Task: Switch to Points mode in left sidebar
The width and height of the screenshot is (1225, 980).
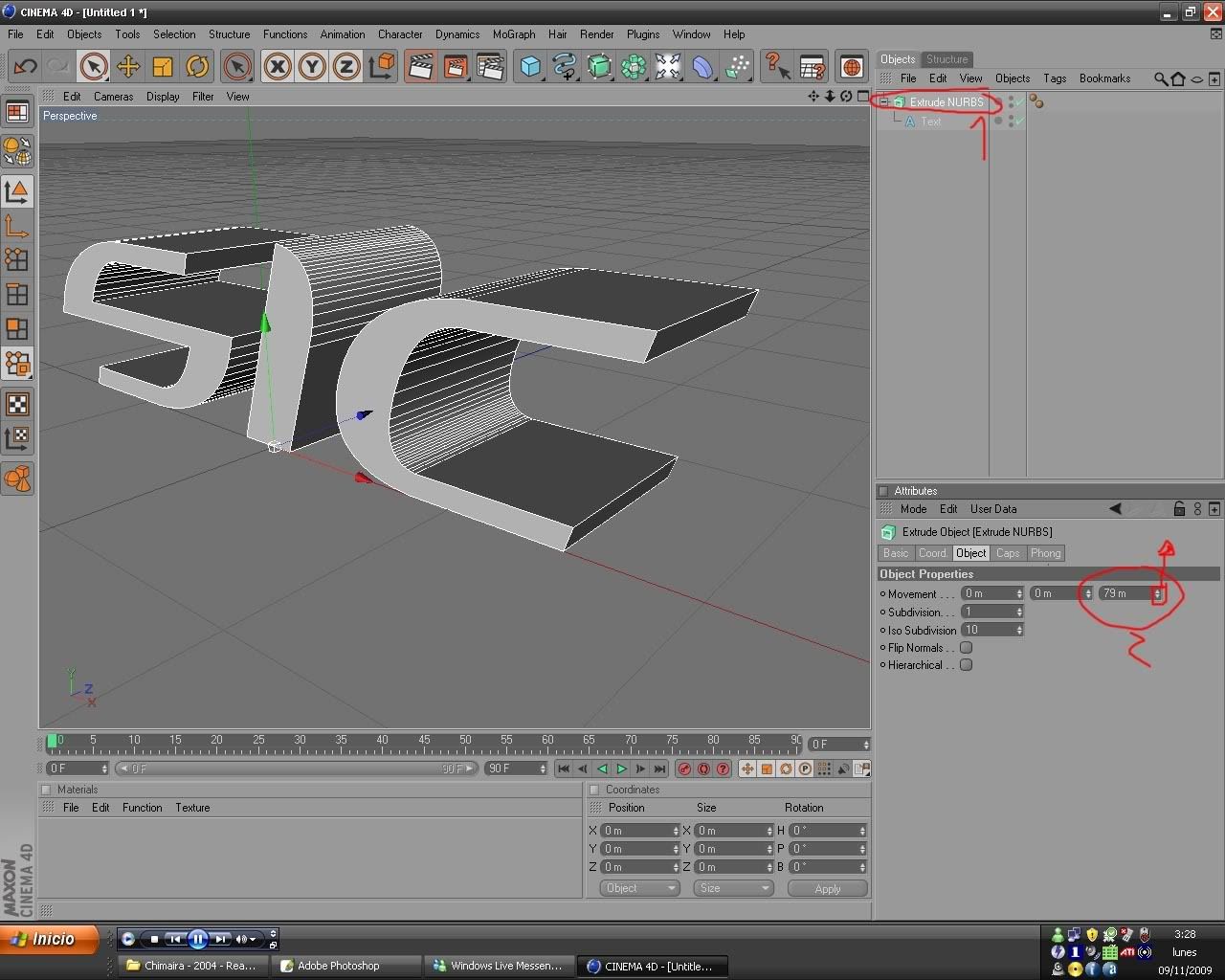Action: tap(17, 259)
